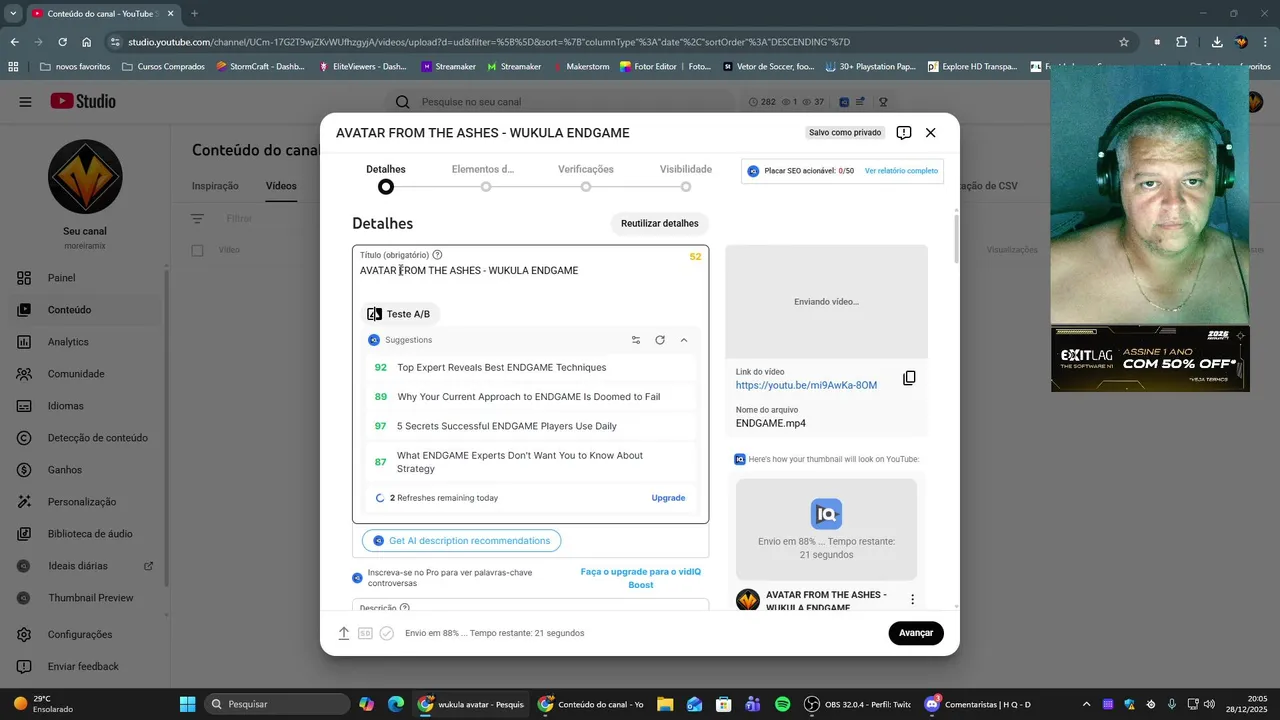Open Painel in the sidebar
Viewport: 1280px width, 720px height.
tap(85, 278)
